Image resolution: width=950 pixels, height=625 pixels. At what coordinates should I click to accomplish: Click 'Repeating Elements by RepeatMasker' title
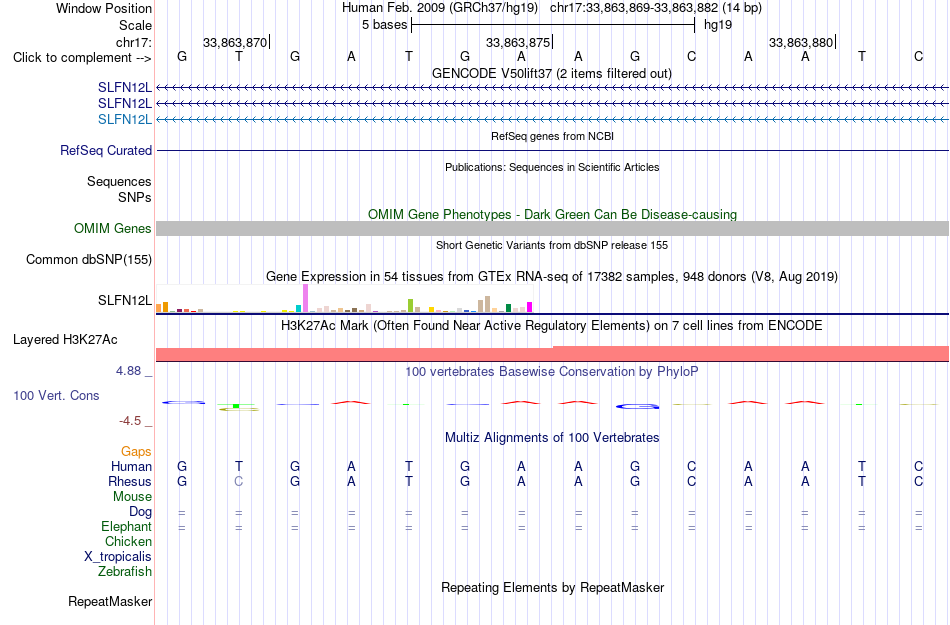(553, 587)
